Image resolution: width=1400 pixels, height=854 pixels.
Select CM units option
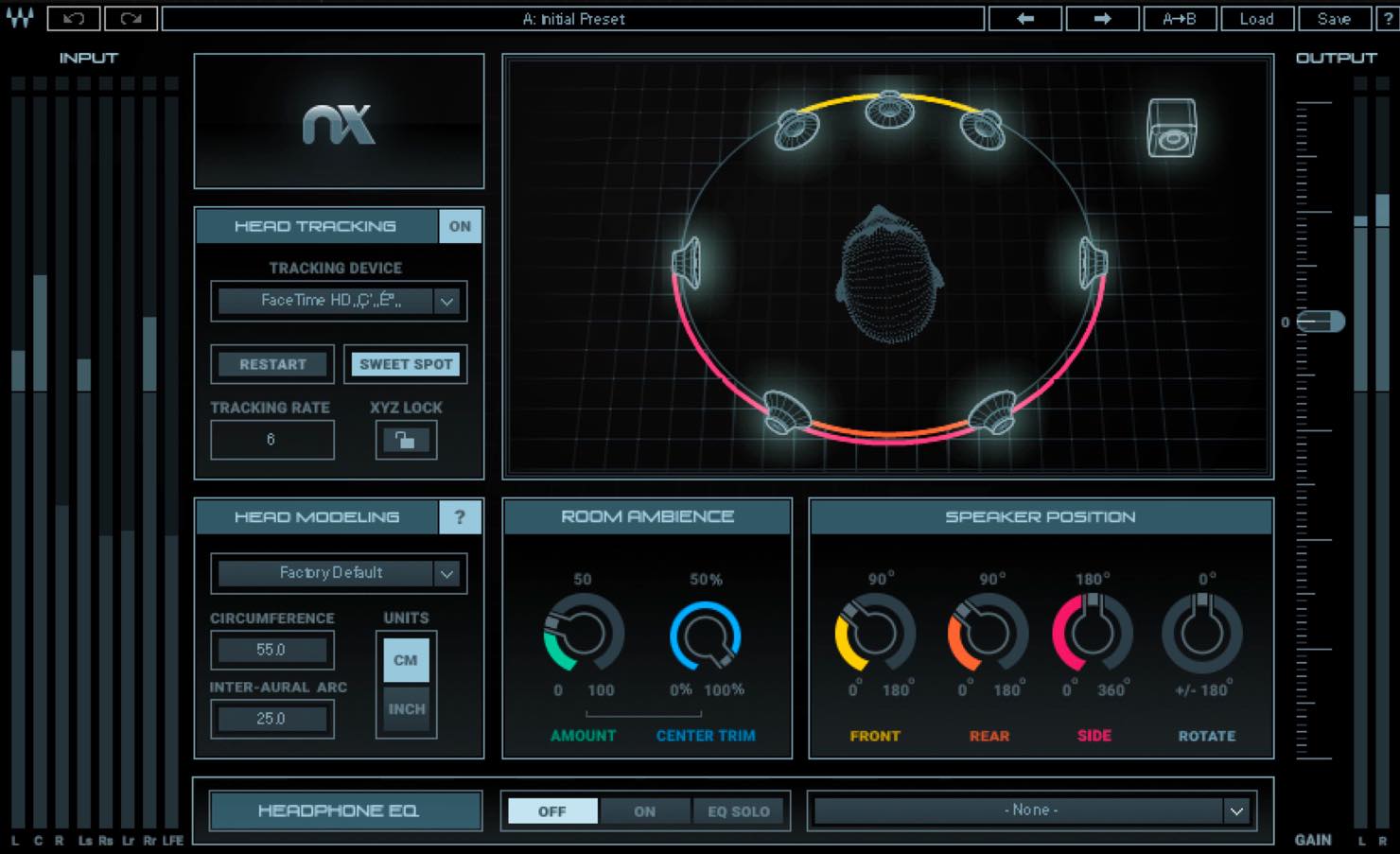tap(406, 660)
